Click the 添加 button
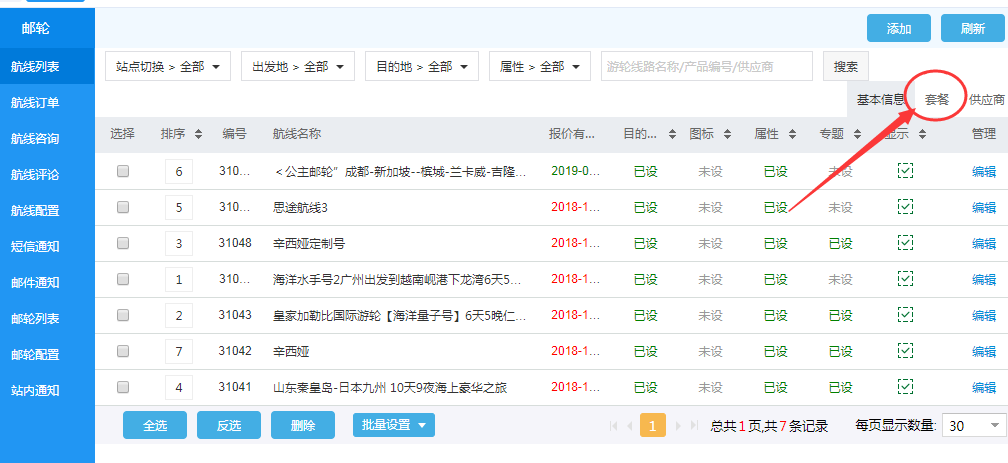Screen dimensions: 1008x463 click(899, 29)
